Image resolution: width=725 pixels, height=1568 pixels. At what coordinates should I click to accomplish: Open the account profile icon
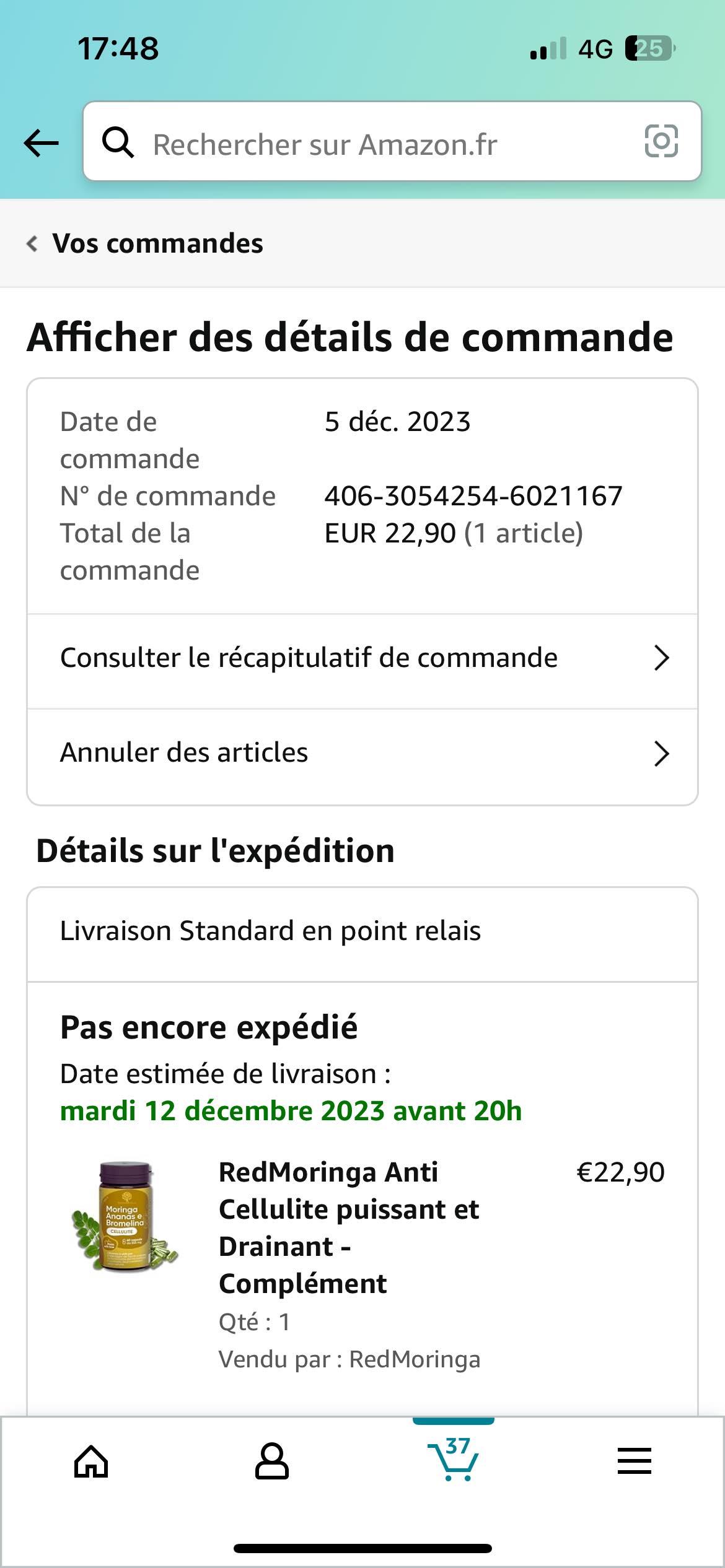(272, 1461)
